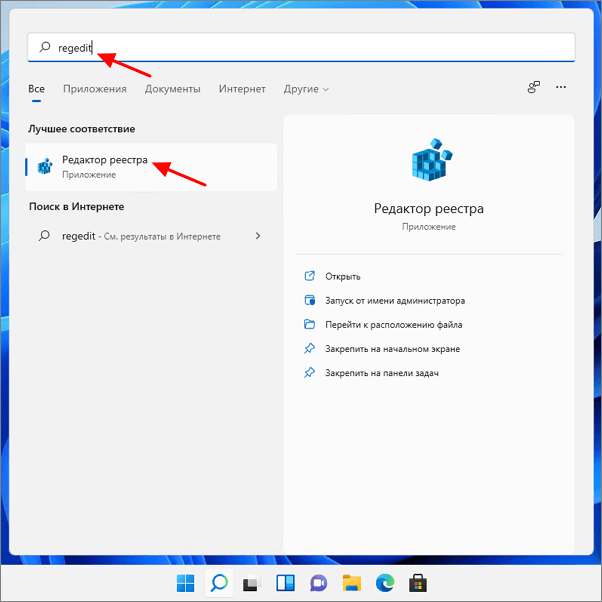Click Закрепить на панели задач
The width and height of the screenshot is (602, 602).
pyautogui.click(x=382, y=373)
